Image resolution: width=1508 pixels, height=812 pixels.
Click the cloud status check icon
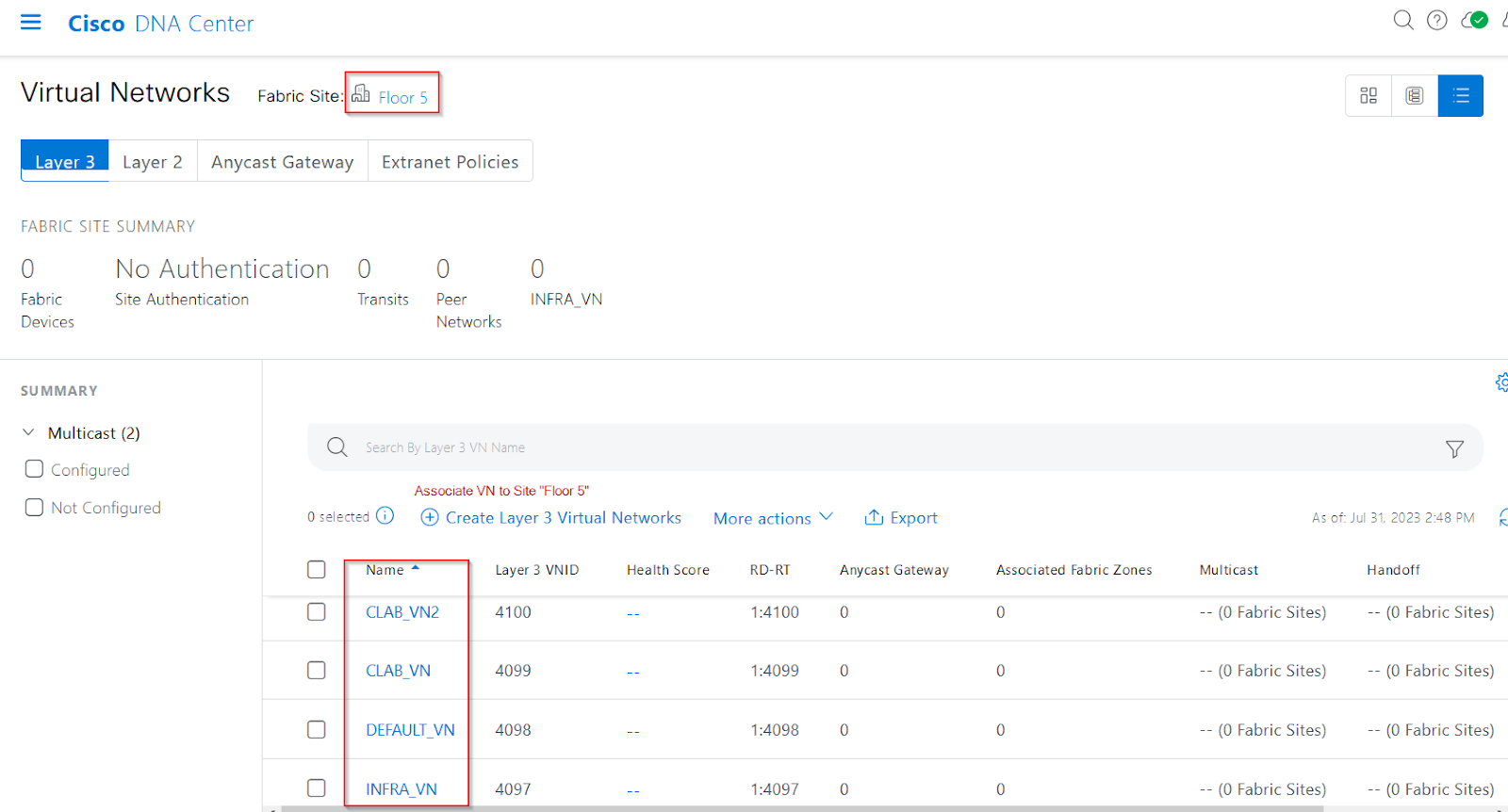tap(1474, 20)
